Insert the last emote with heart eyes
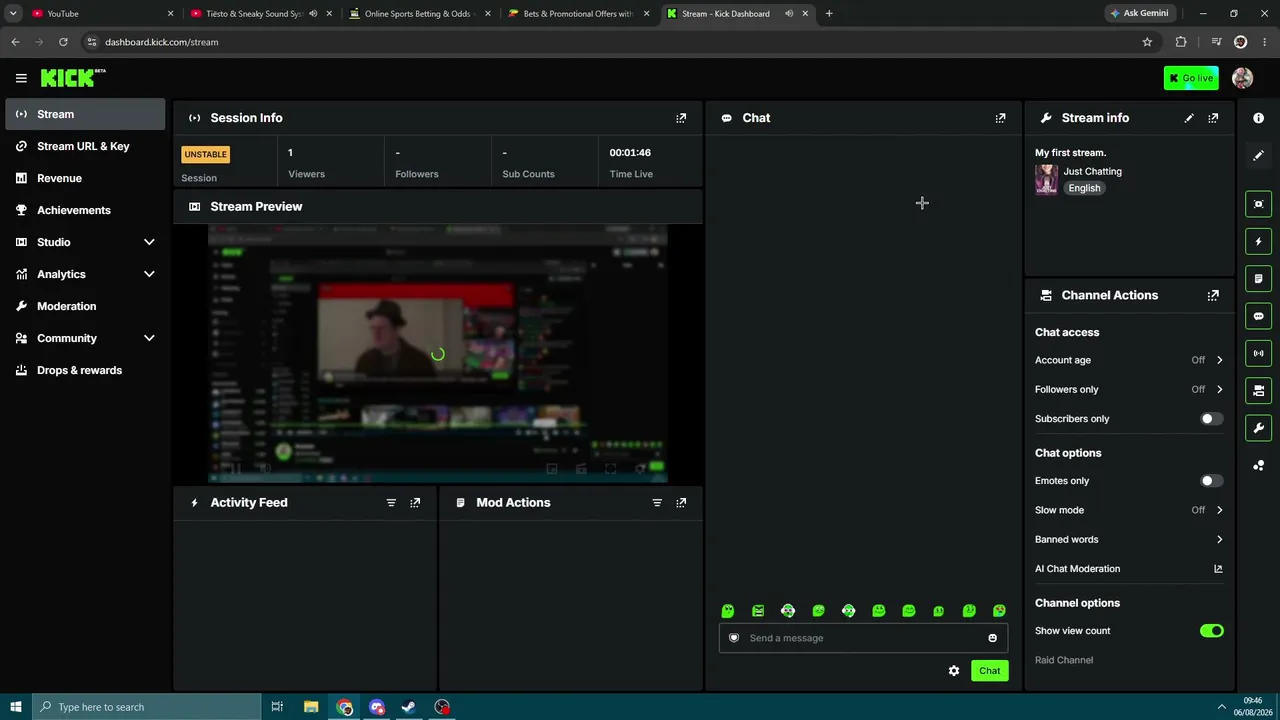The width and height of the screenshot is (1280, 720). click(x=999, y=611)
